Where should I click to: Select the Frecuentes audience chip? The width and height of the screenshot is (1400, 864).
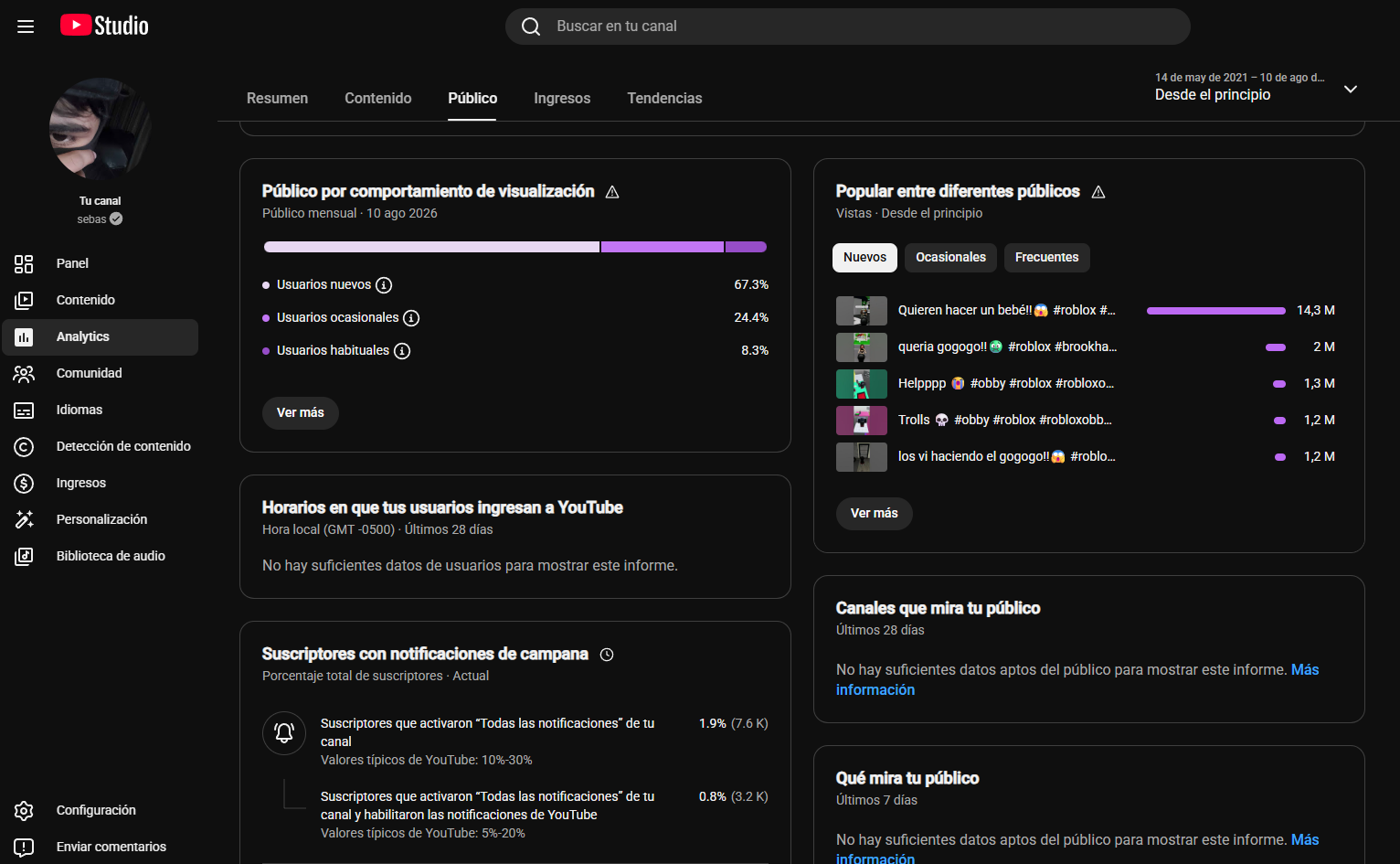(x=1047, y=258)
